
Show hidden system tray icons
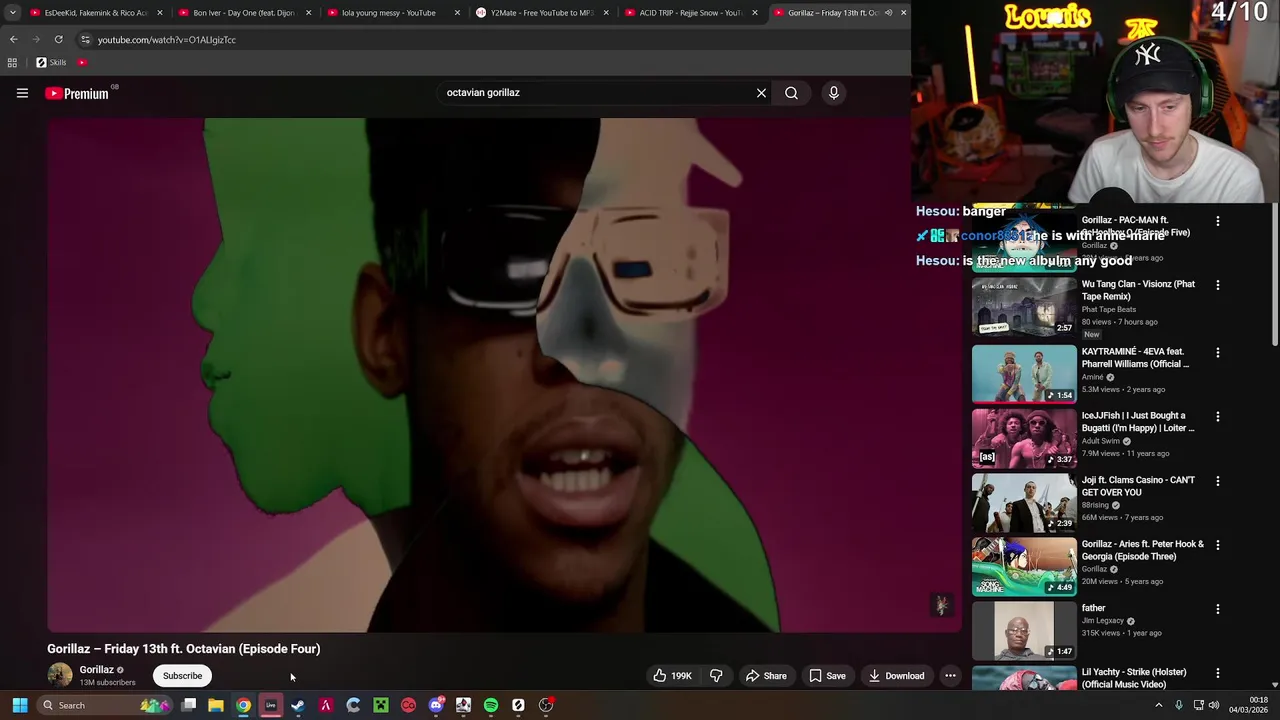pyautogui.click(x=1159, y=705)
